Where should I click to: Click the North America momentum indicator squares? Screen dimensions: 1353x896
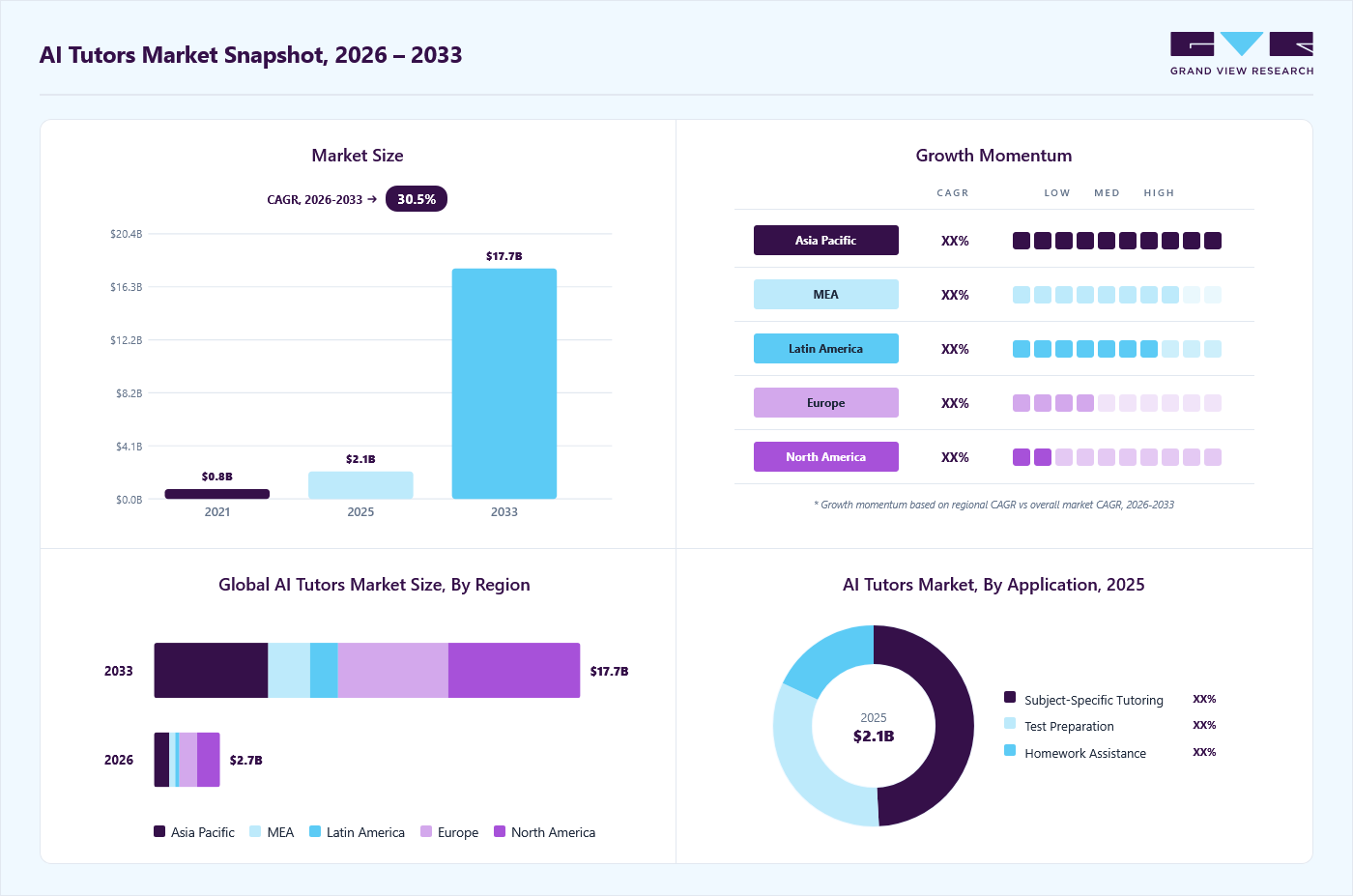click(1117, 457)
